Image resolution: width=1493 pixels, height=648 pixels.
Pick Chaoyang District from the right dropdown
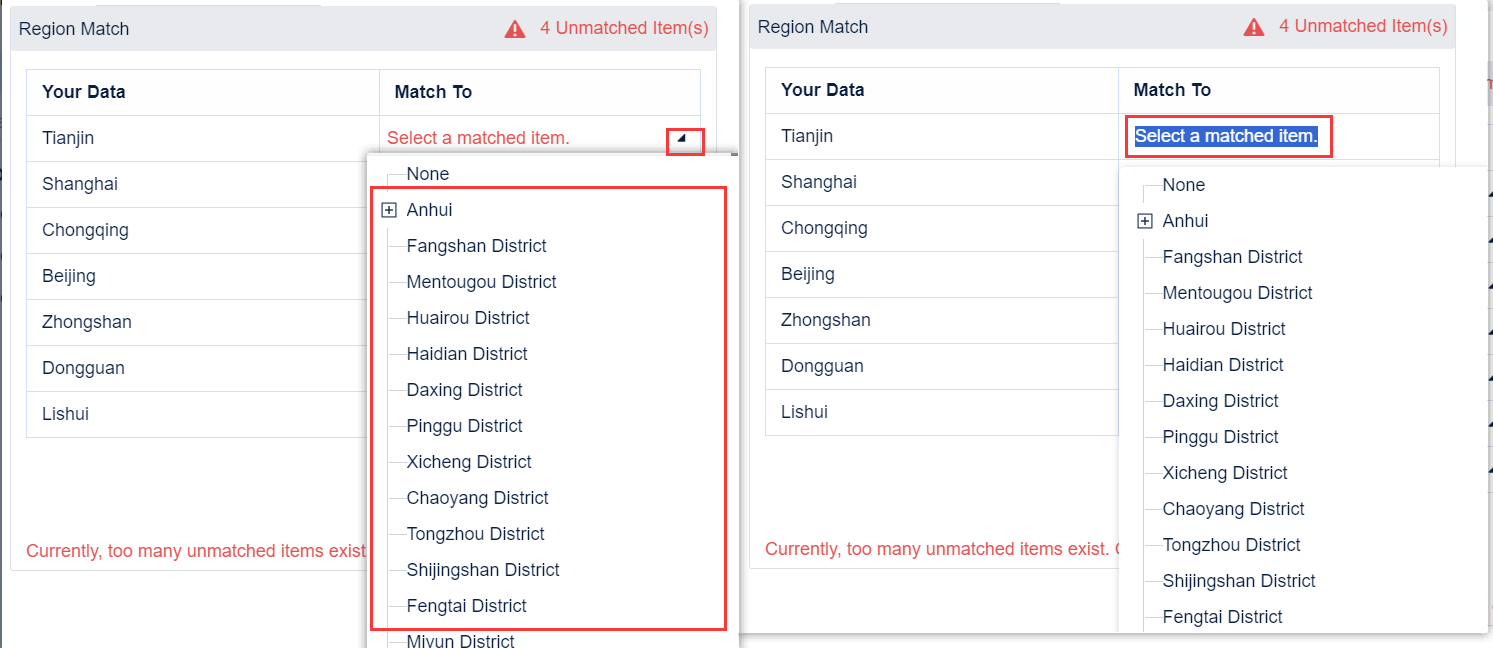[x=1233, y=508]
